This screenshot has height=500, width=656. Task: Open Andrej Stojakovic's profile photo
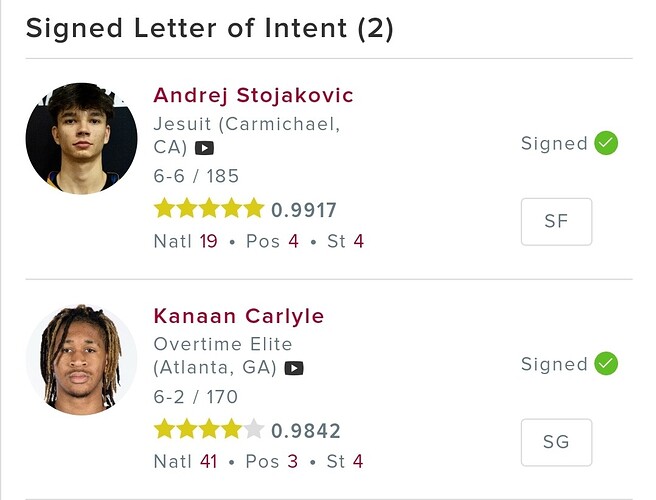81,138
